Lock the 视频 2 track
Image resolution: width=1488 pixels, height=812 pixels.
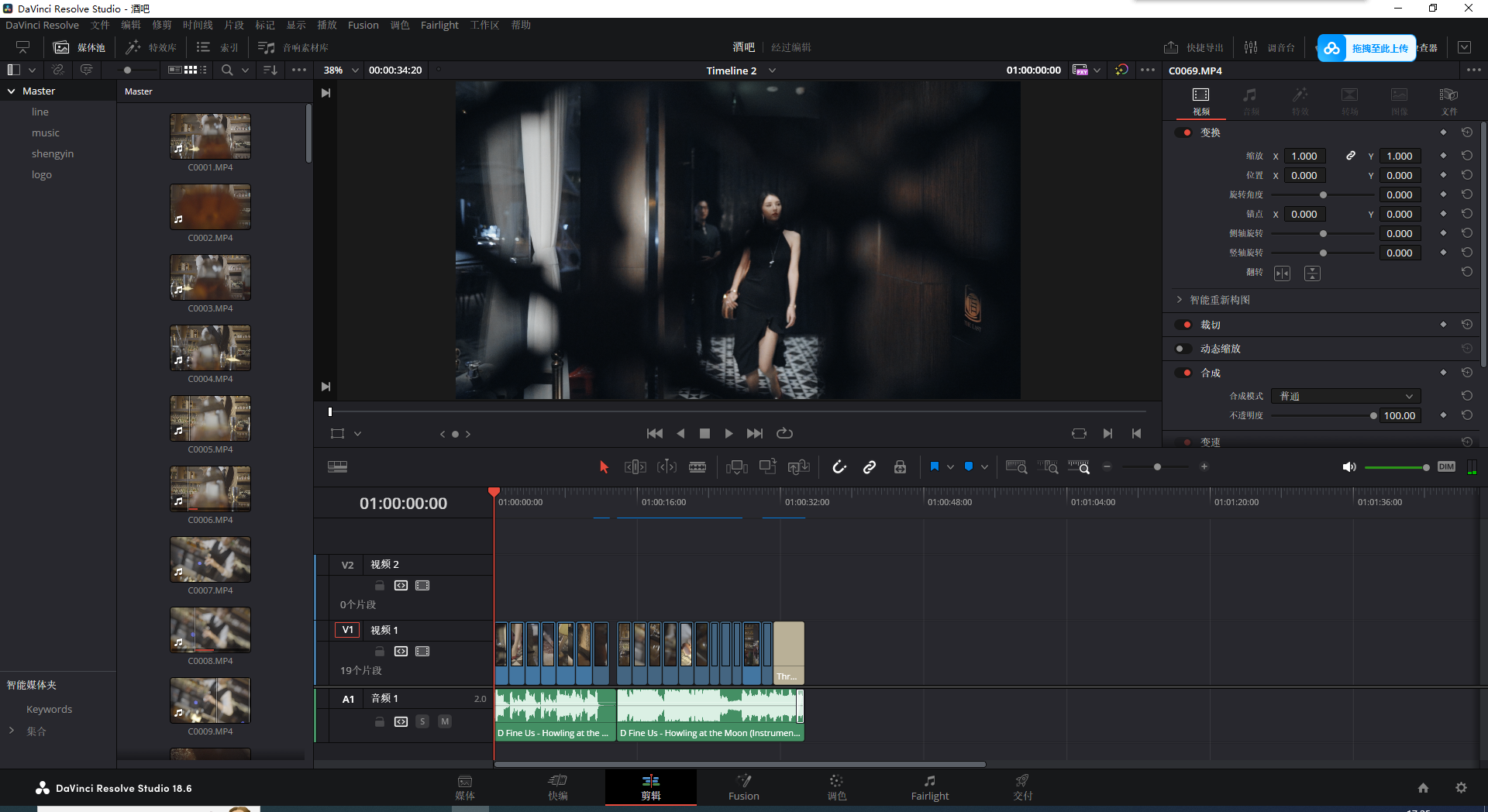pyautogui.click(x=380, y=586)
